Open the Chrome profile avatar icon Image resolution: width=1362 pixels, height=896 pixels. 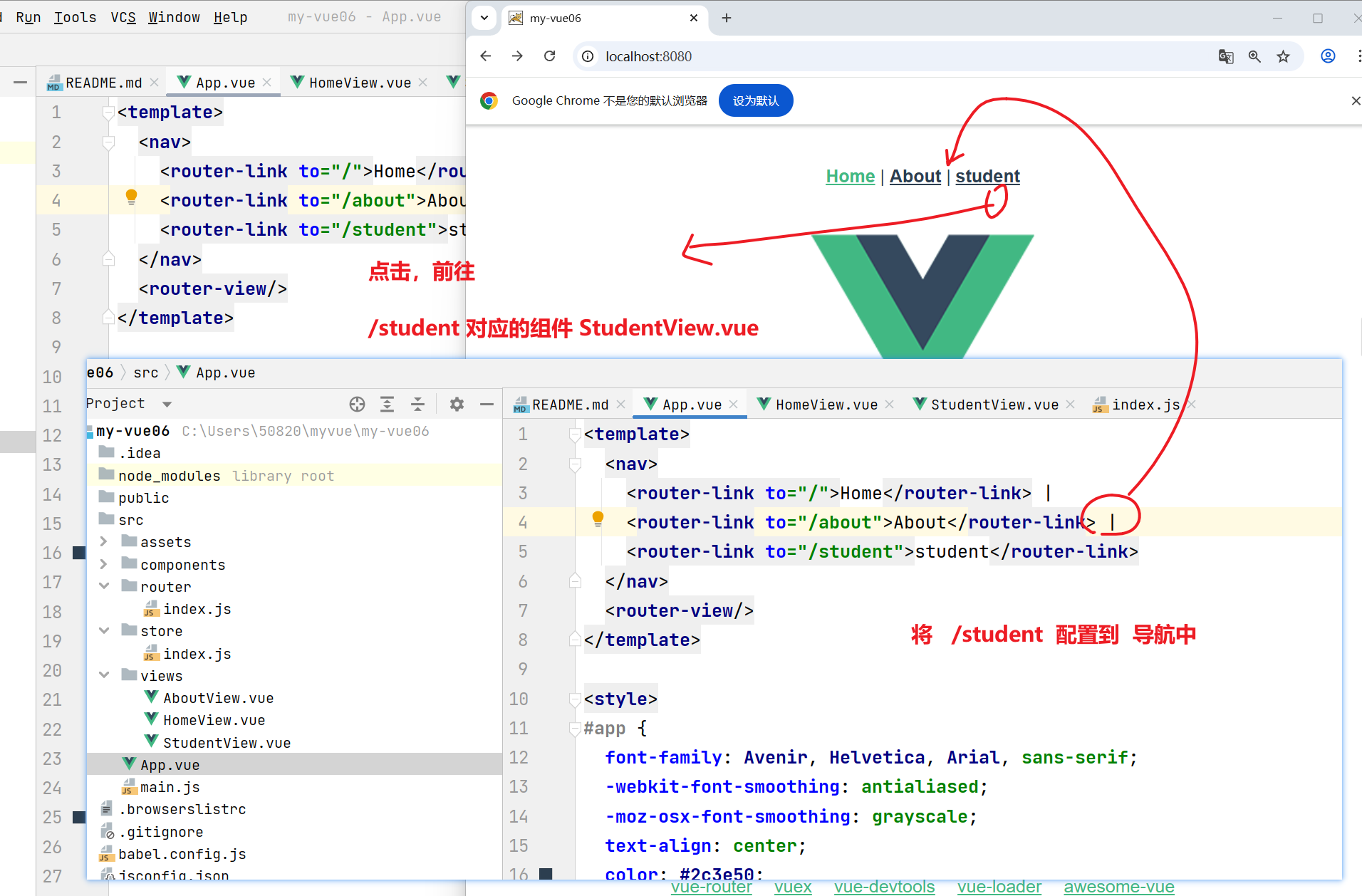click(x=1328, y=56)
